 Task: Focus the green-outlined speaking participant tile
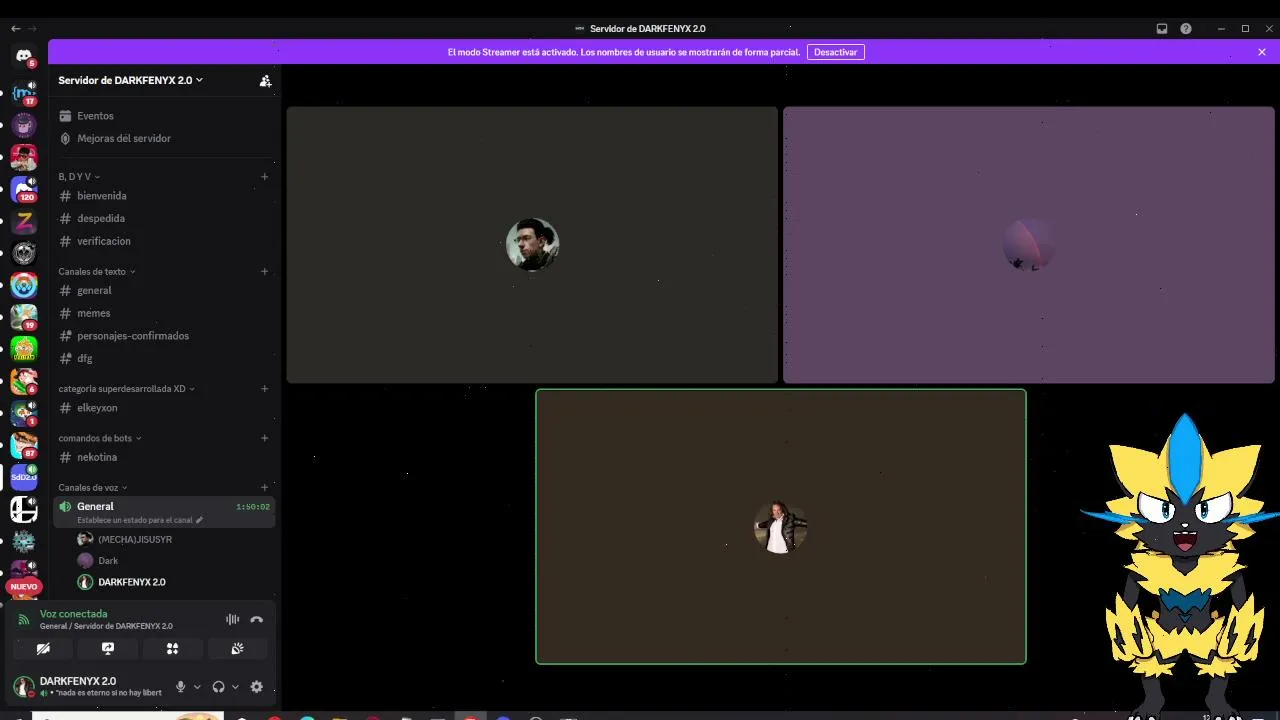point(781,526)
